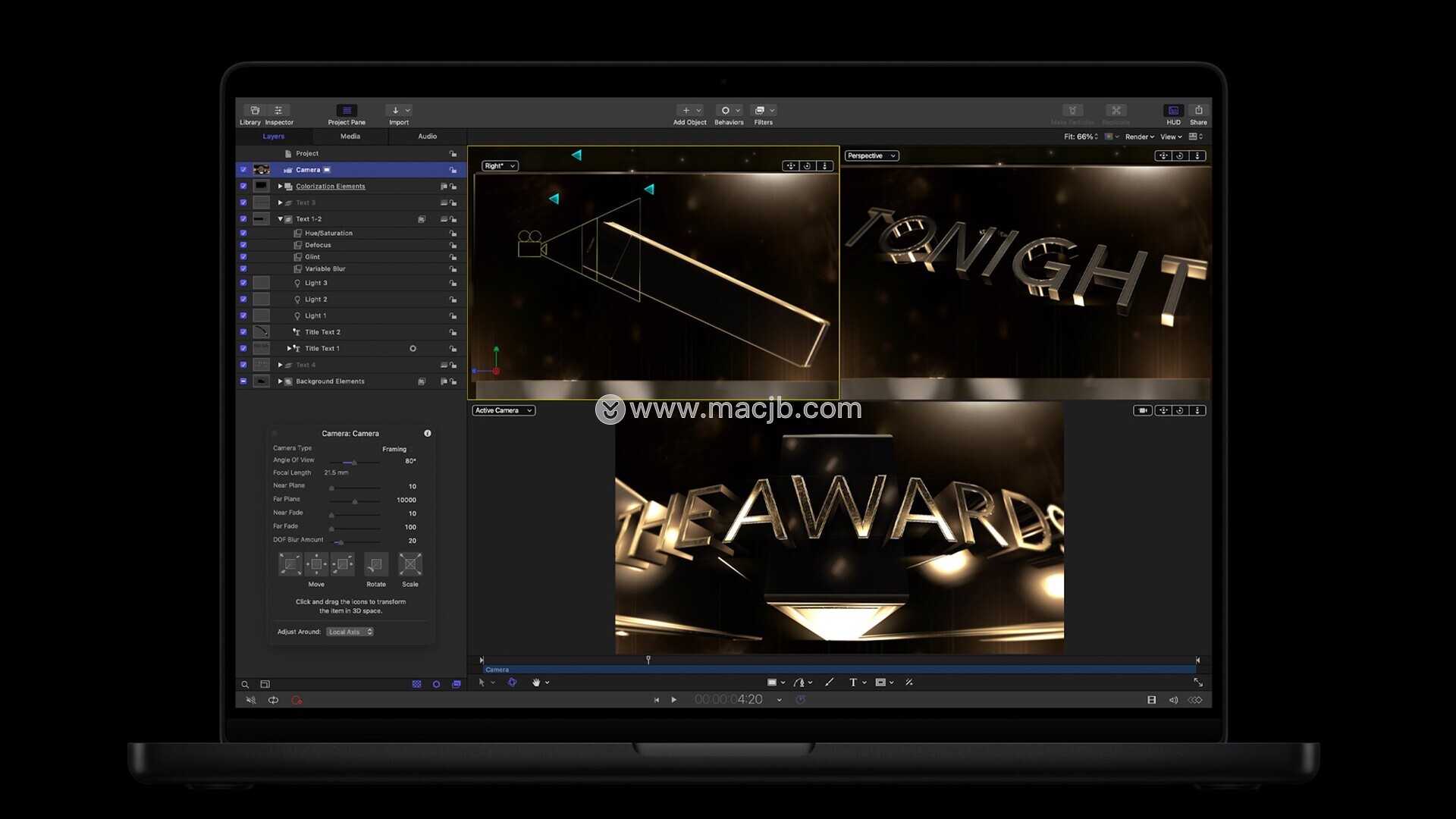Toggle the Project Pane button
Image resolution: width=1456 pixels, height=819 pixels.
click(x=347, y=111)
